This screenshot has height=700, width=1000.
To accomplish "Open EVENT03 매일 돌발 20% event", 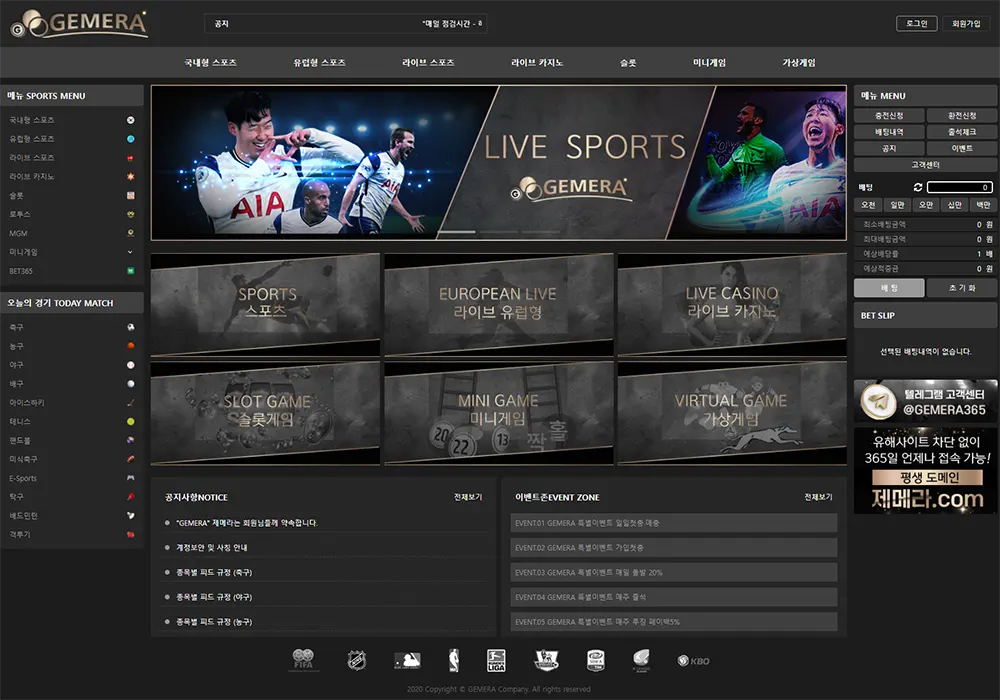I will point(673,572).
